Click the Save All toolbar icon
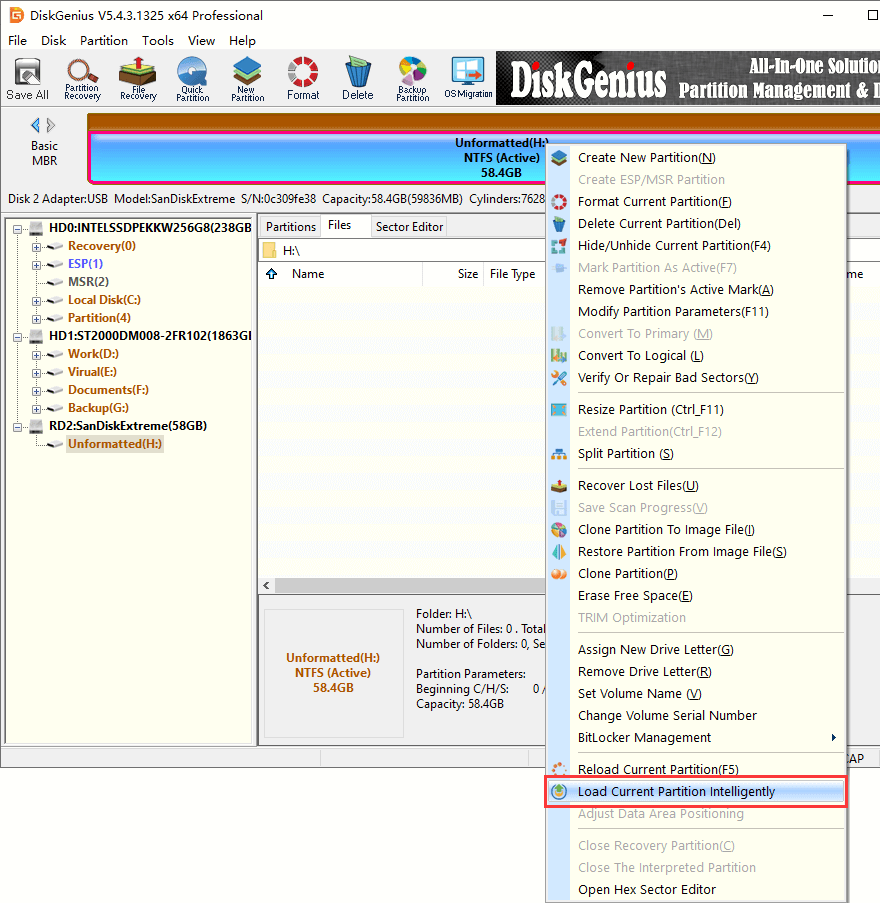Screen dimensions: 880x903 coord(27,79)
